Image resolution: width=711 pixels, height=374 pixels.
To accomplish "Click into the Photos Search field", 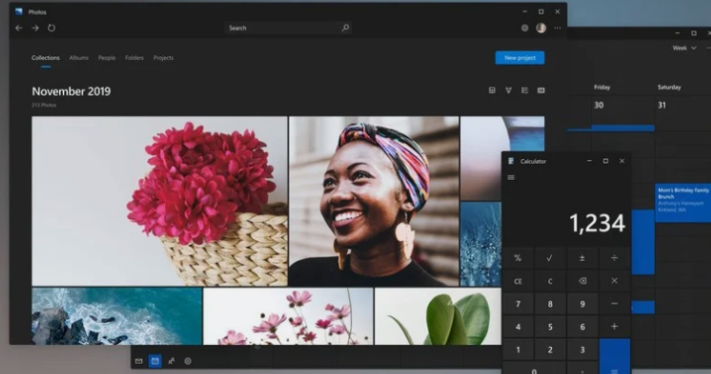I will pos(287,28).
